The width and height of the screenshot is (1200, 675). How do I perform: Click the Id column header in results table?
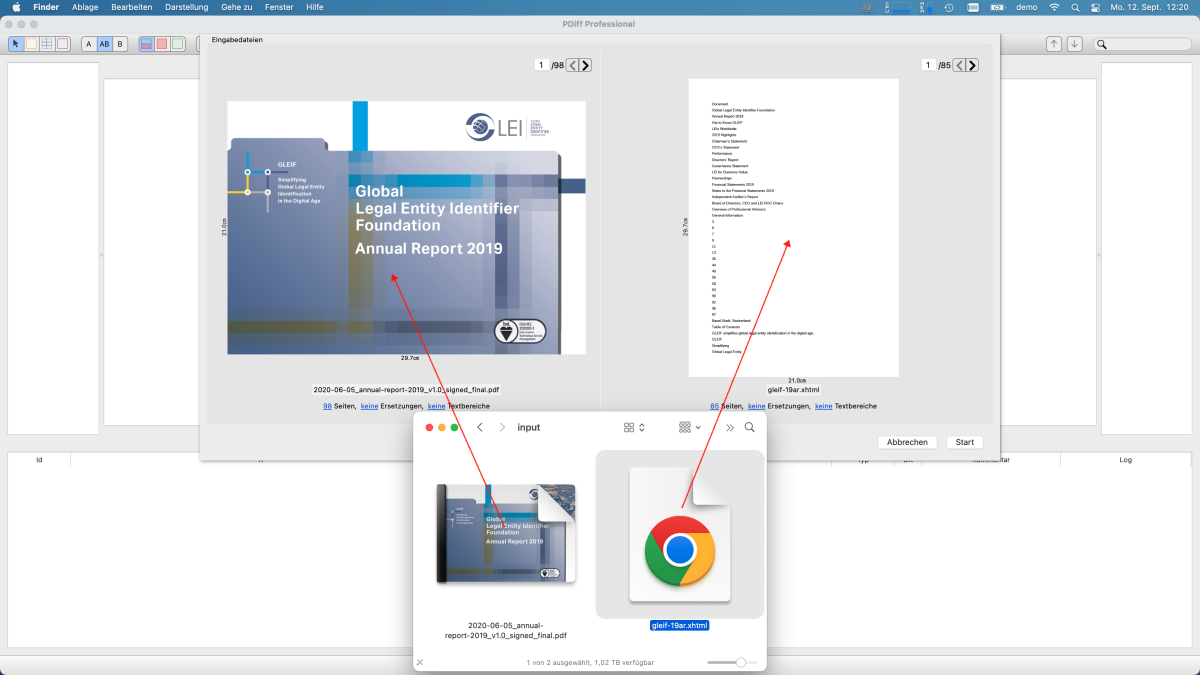point(39,460)
